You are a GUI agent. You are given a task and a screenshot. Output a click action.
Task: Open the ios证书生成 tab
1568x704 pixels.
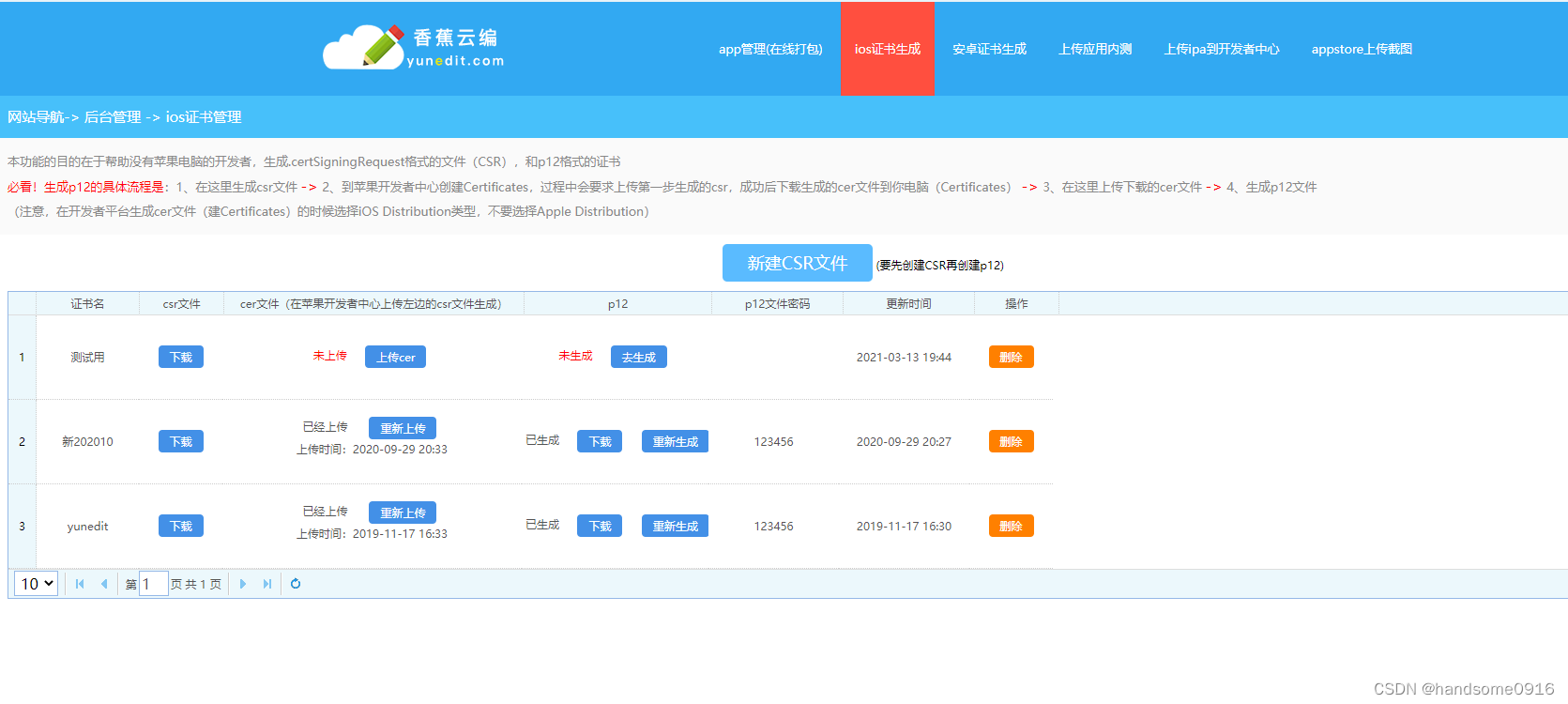coord(887,49)
